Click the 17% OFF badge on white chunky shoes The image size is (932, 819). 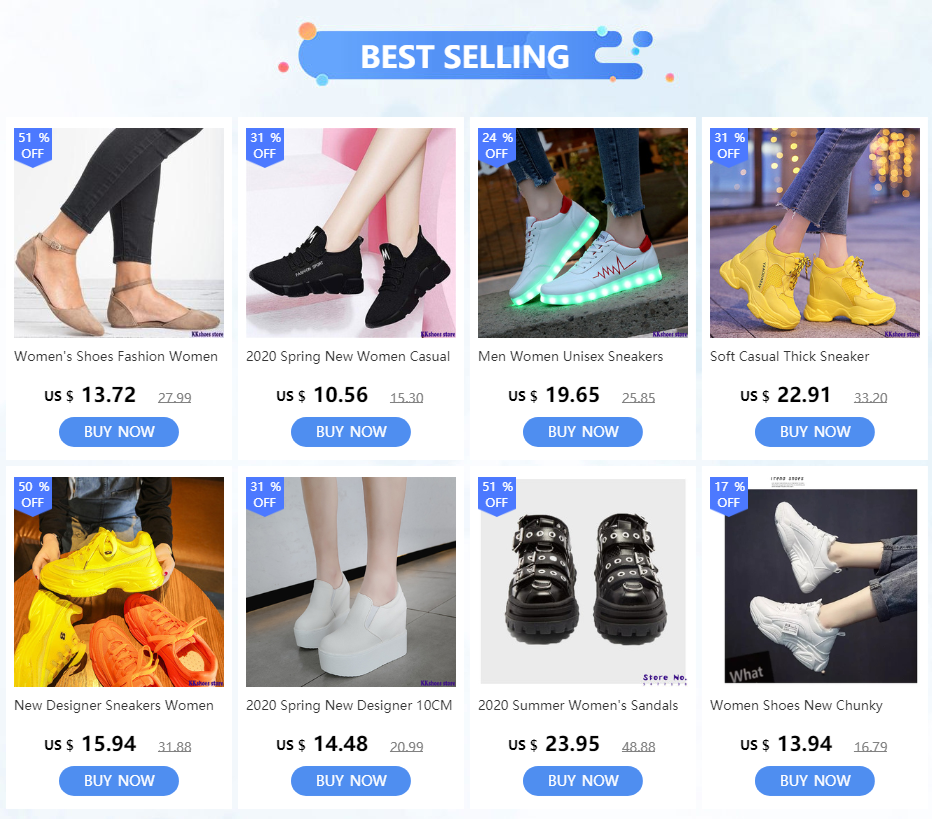pyautogui.click(x=729, y=496)
